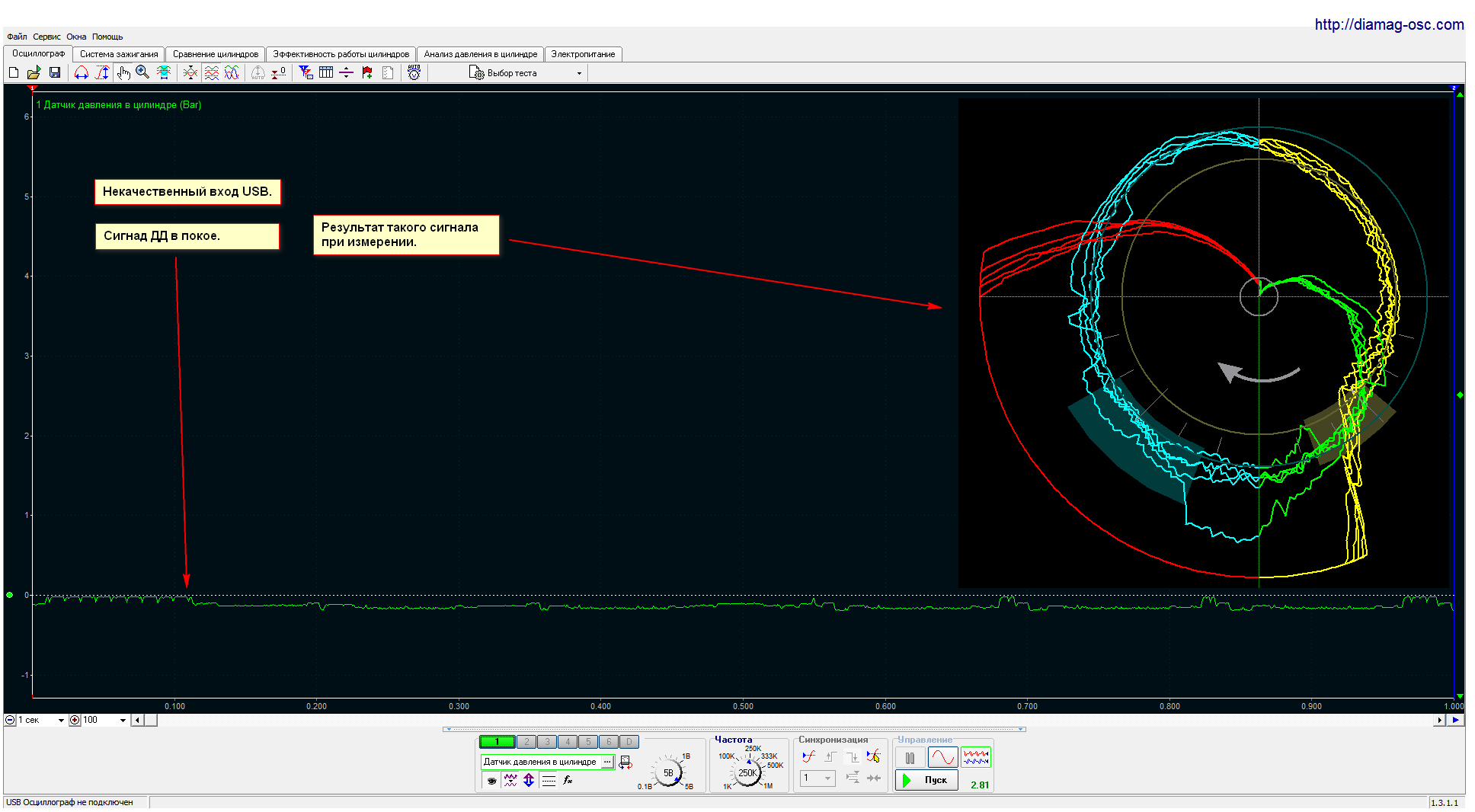The height and width of the screenshot is (812, 1475).
Task: Click the table grid icon
Action: (x=326, y=72)
